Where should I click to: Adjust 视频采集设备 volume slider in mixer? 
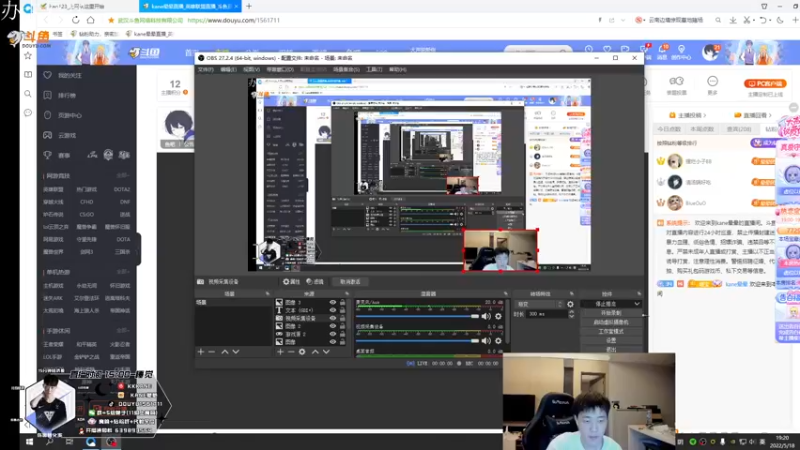(x=417, y=341)
